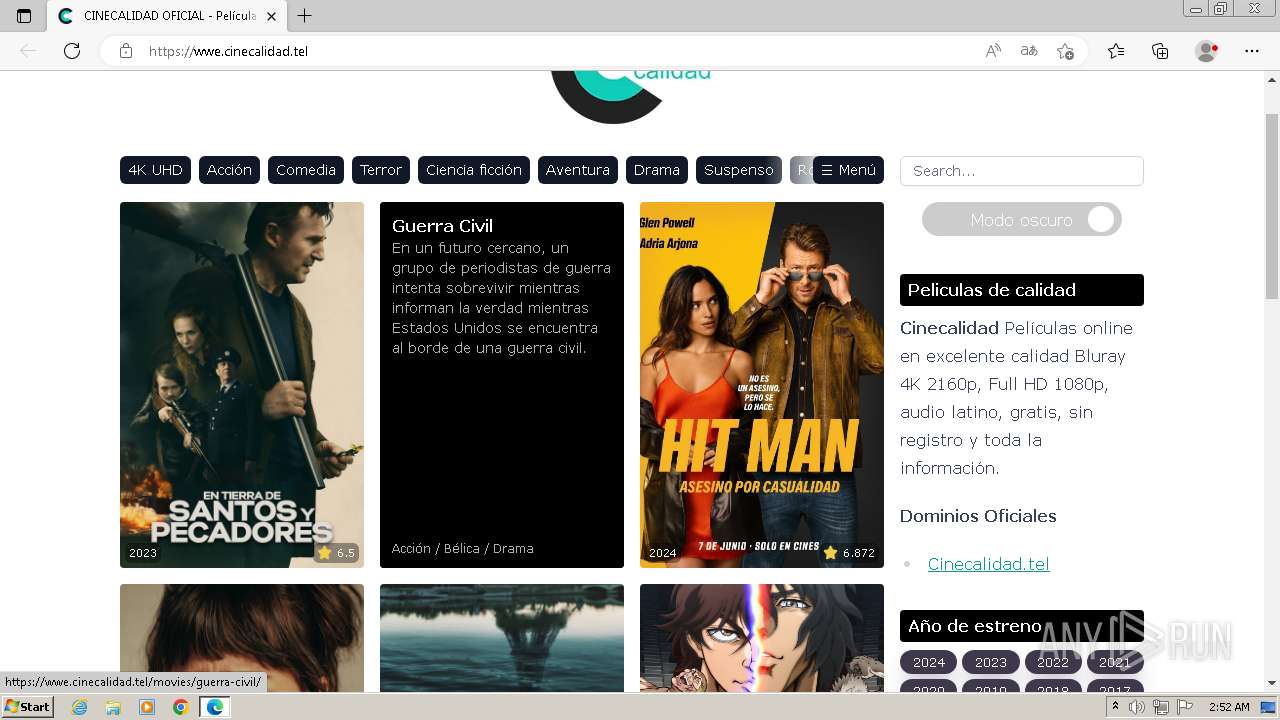Add this page to favorites
Screen dimensions: 1280x720
1065,51
